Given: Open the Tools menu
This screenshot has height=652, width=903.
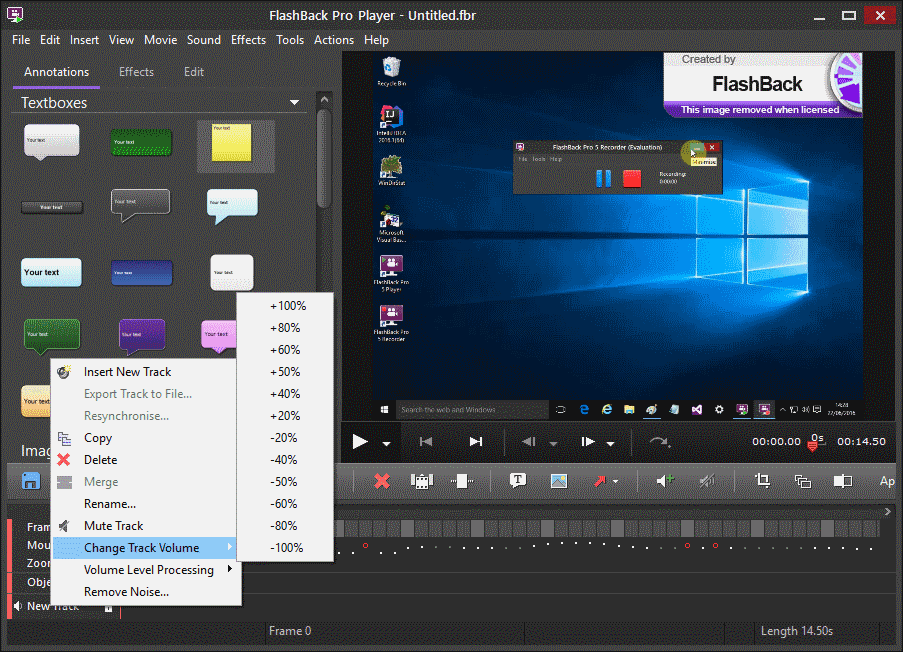Looking at the screenshot, I should [x=290, y=40].
